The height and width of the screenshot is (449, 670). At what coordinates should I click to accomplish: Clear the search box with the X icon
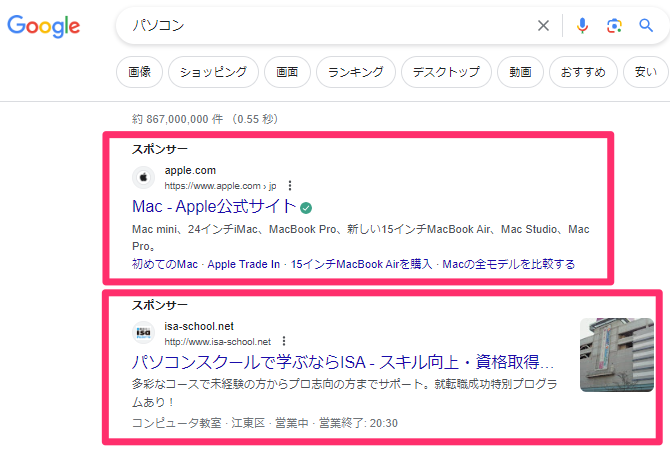click(543, 26)
